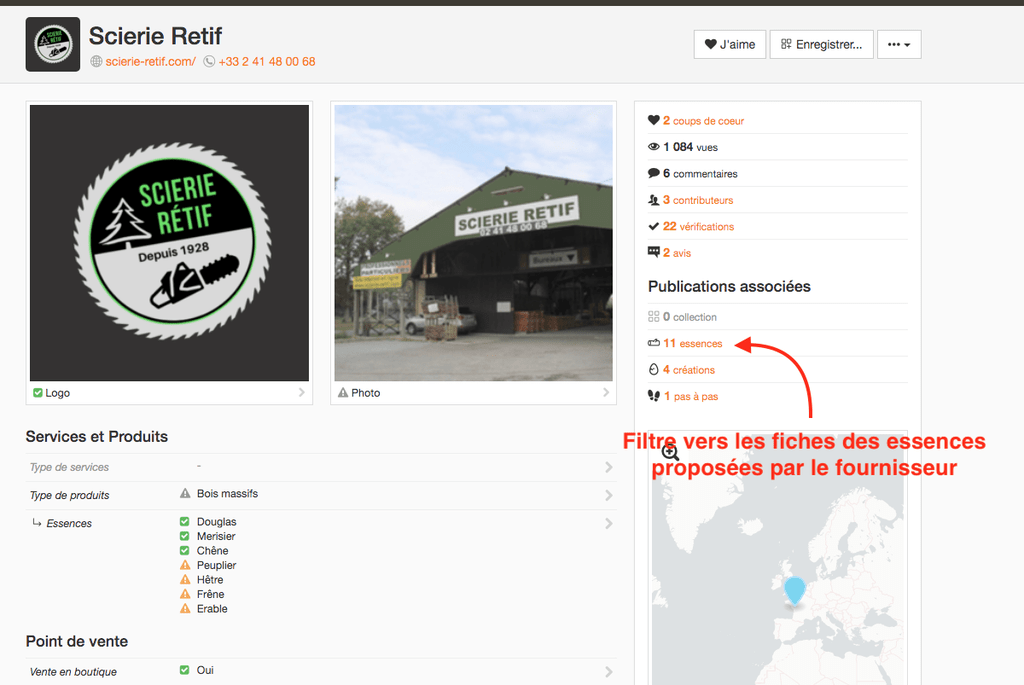Expand the Type de services row chevron
Image resolution: width=1024 pixels, height=685 pixels.
609,467
